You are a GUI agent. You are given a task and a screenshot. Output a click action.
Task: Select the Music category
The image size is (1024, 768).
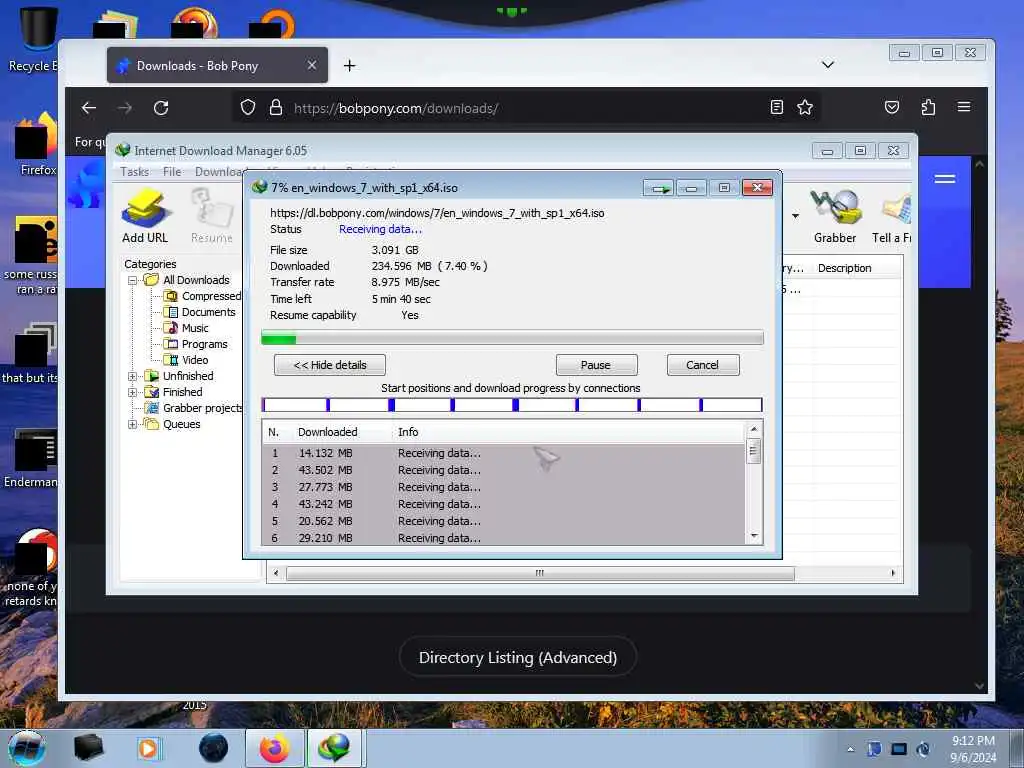(x=187, y=328)
